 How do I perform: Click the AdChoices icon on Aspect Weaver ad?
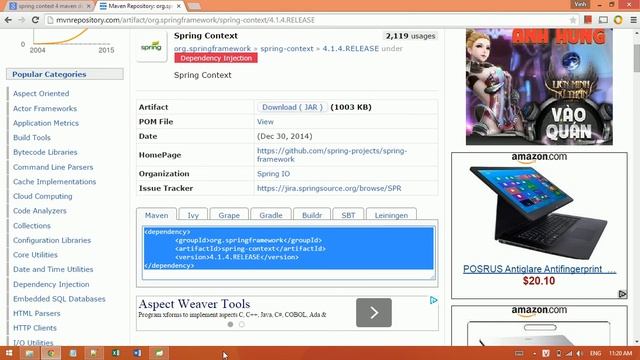coord(433,300)
